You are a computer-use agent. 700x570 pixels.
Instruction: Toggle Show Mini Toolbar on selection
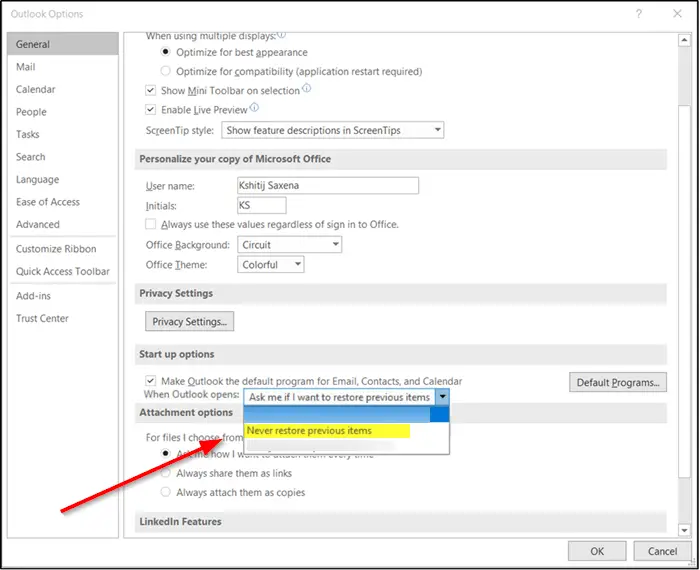(150, 90)
